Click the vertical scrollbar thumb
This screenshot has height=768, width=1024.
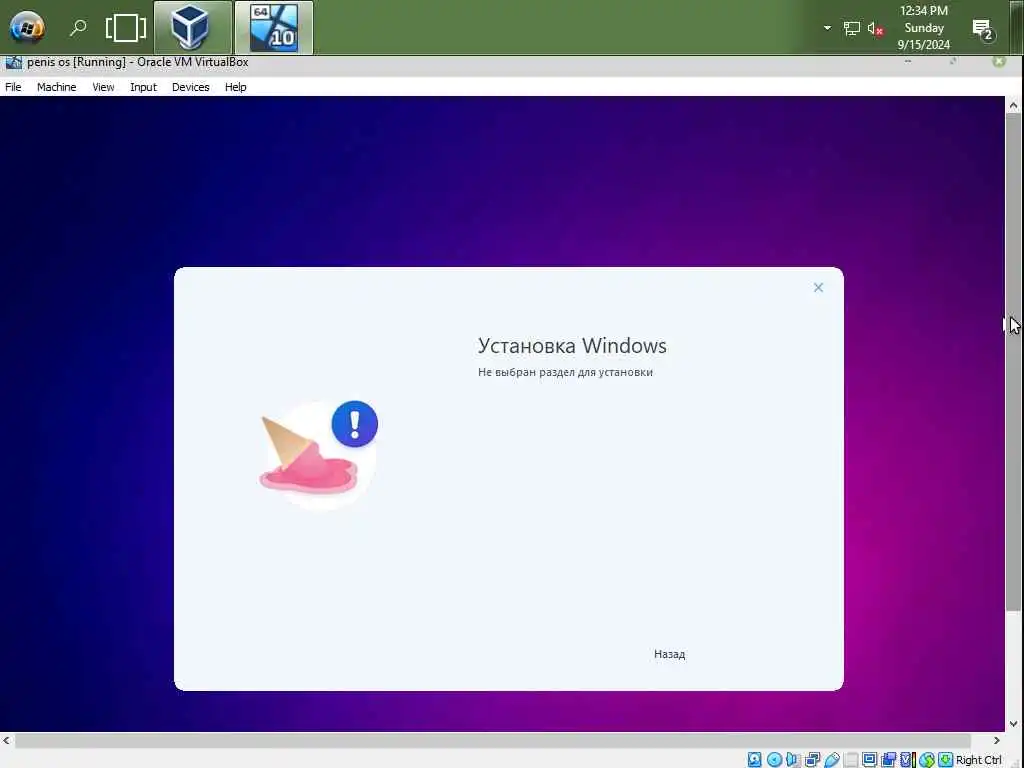[x=1014, y=362]
